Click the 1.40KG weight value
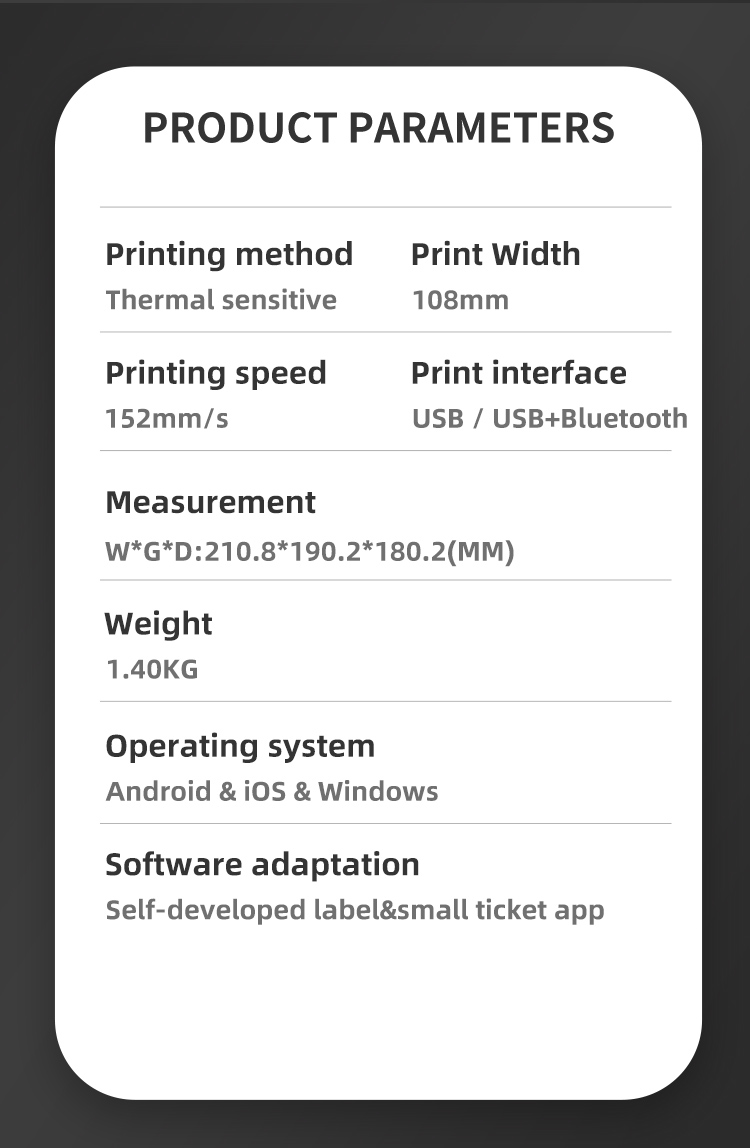This screenshot has height=1148, width=750. pyautogui.click(x=152, y=669)
